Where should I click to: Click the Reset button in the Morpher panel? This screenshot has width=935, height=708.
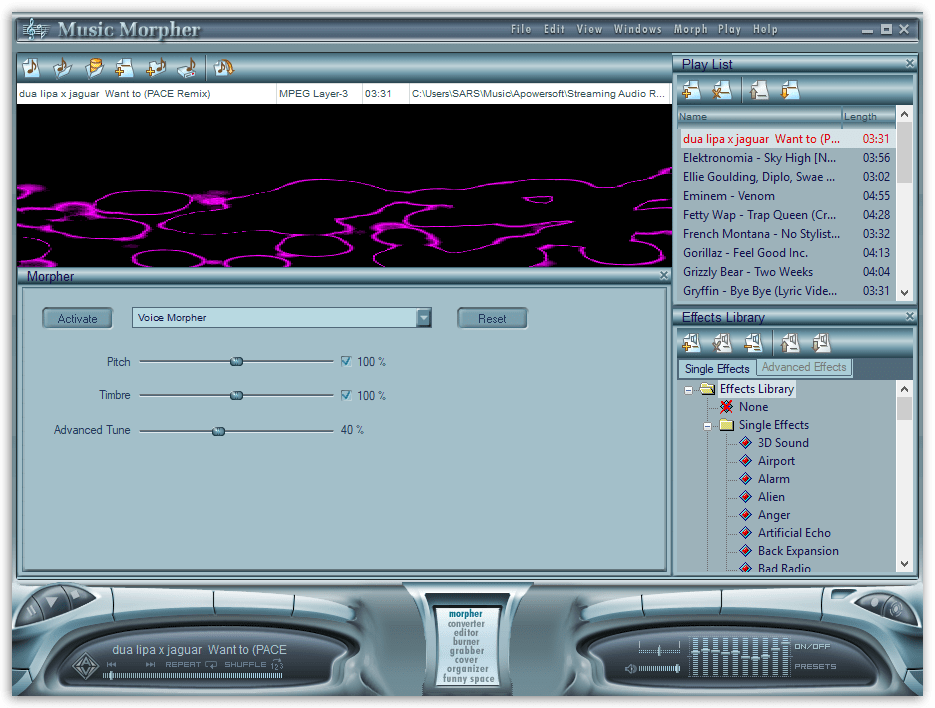(492, 319)
